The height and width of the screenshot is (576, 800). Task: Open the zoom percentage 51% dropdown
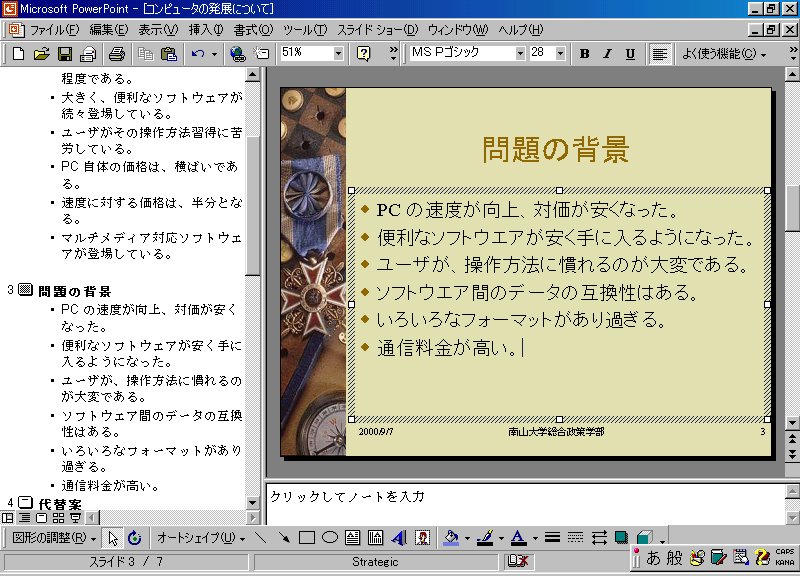[338, 54]
